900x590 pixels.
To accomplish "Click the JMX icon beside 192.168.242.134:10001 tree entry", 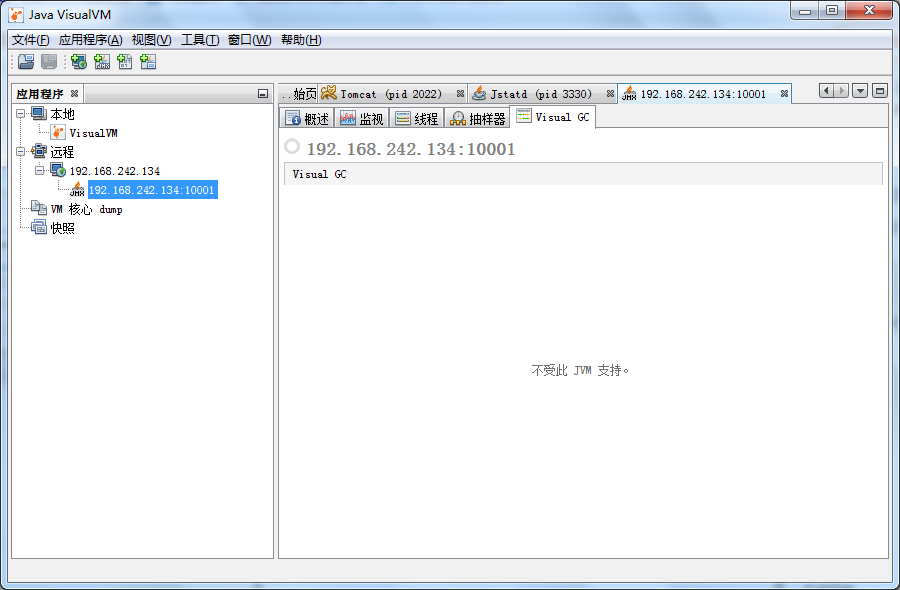I will (77, 189).
